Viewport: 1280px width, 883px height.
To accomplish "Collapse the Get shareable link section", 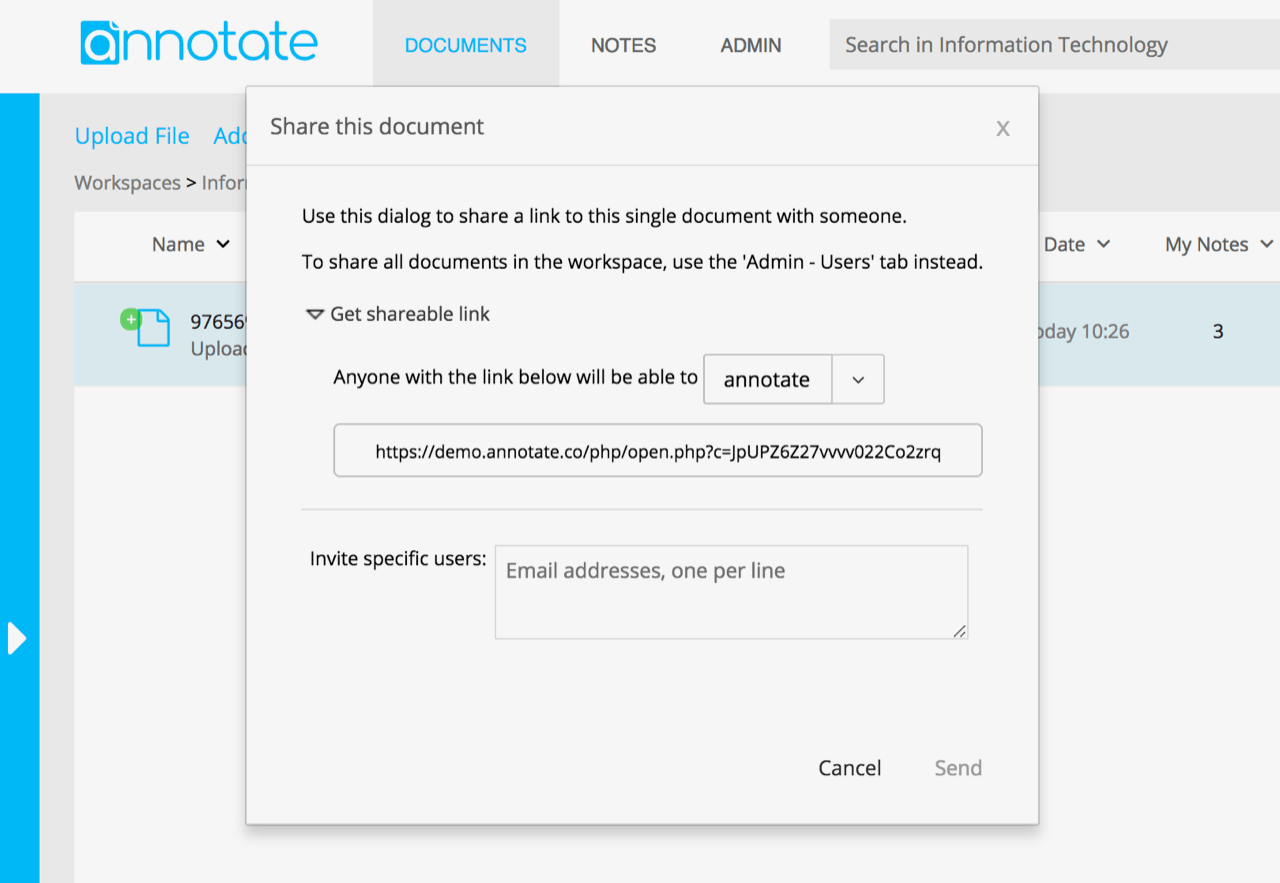I will pyautogui.click(x=398, y=314).
